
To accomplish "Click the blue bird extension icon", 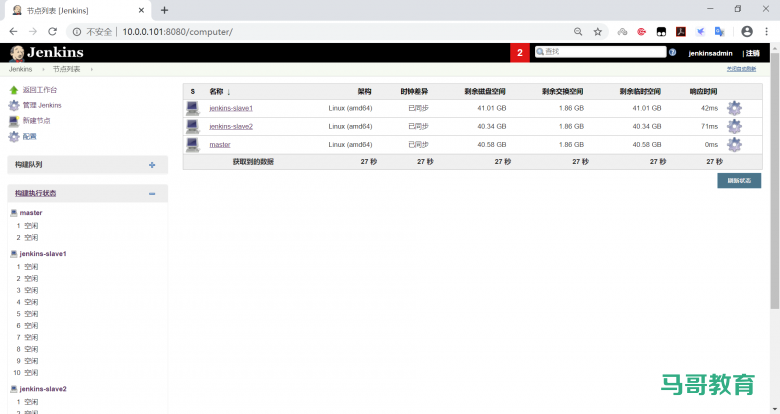I will click(700, 32).
